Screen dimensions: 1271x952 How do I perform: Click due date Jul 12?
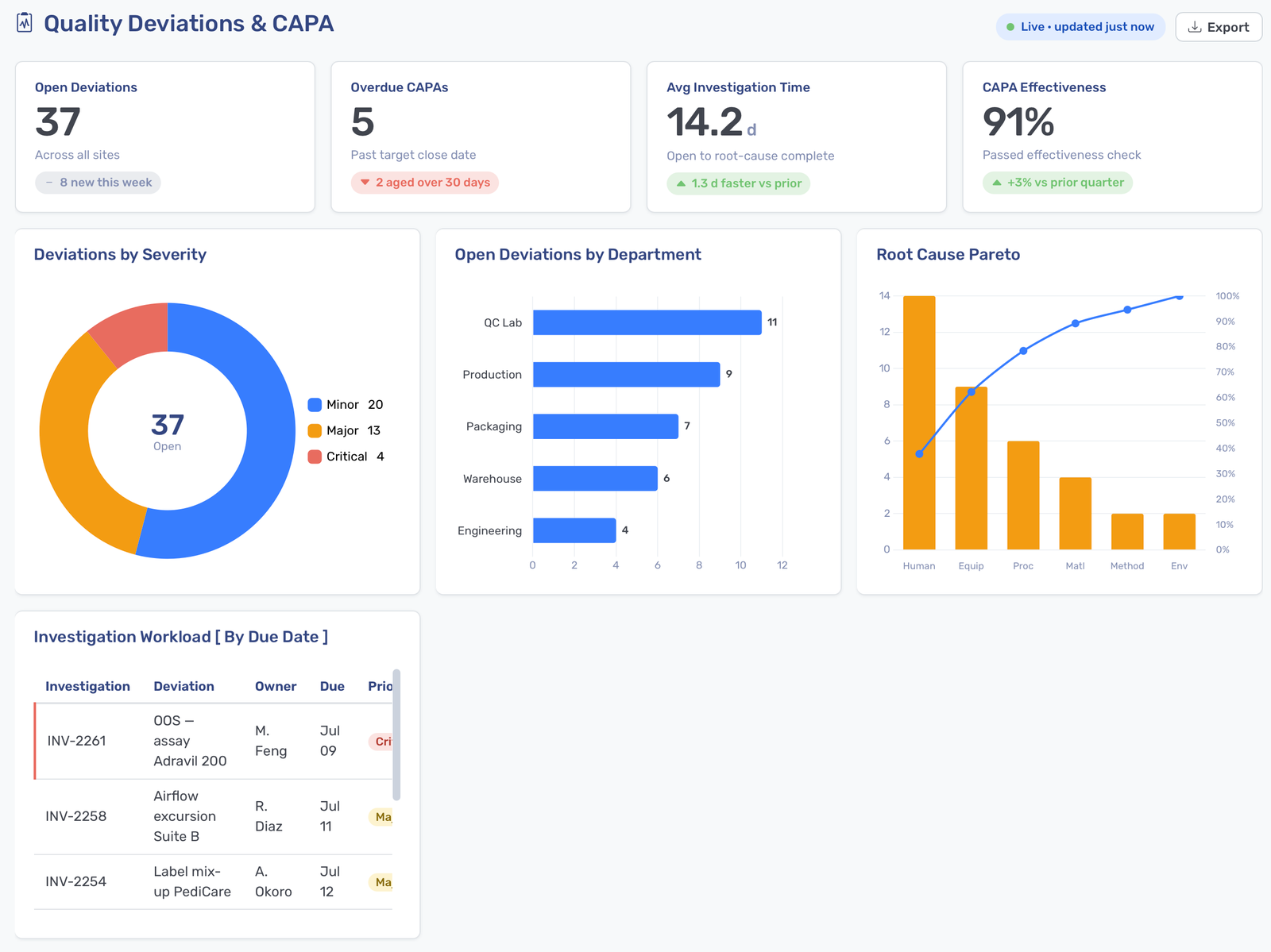click(x=330, y=881)
